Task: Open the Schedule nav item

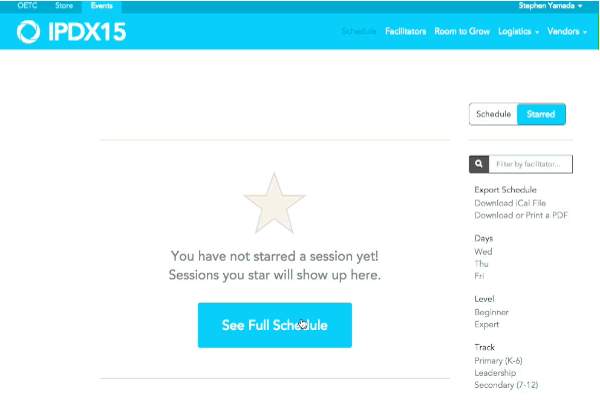Action: (359, 31)
